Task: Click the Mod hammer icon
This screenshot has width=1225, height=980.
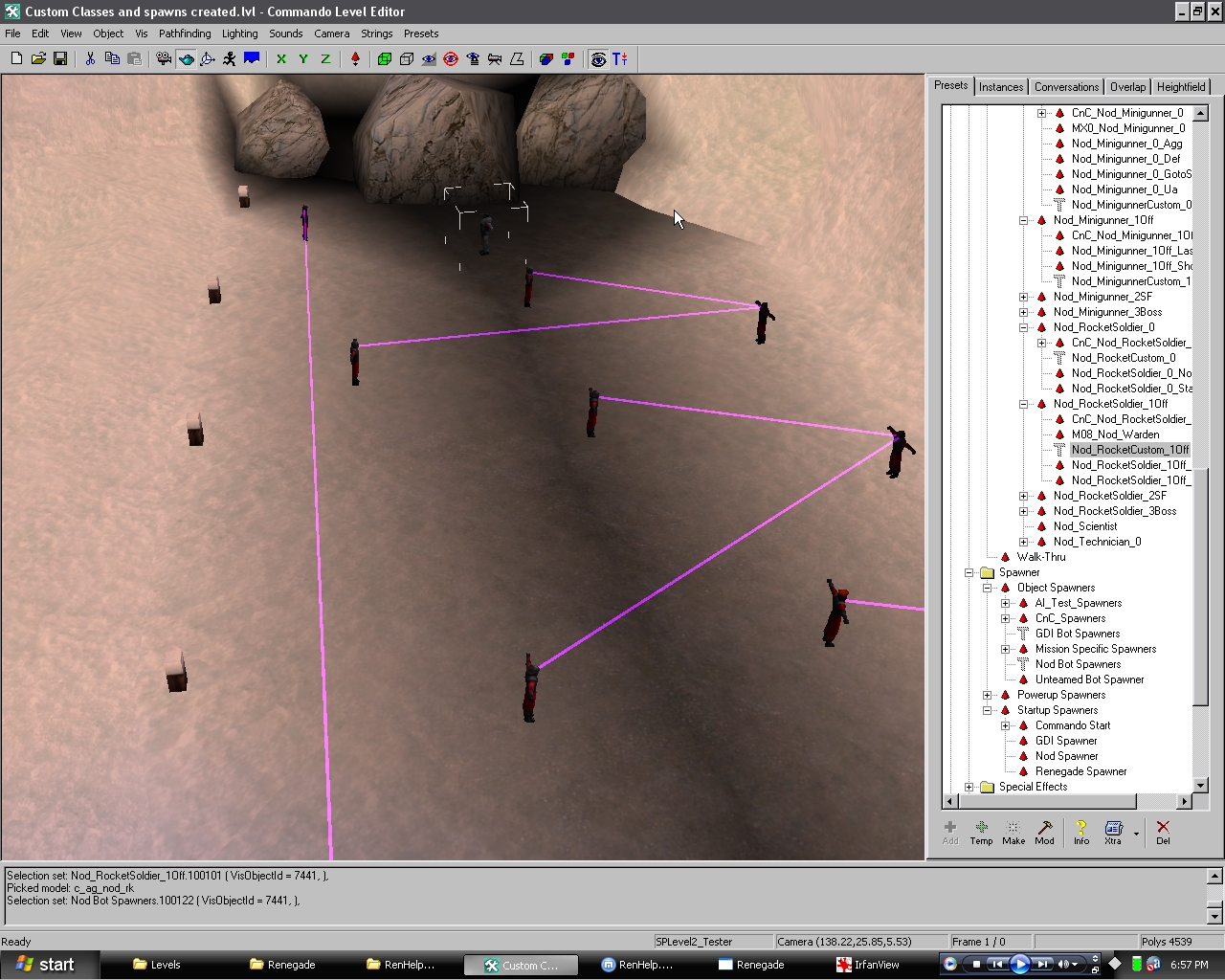Action: click(x=1044, y=831)
